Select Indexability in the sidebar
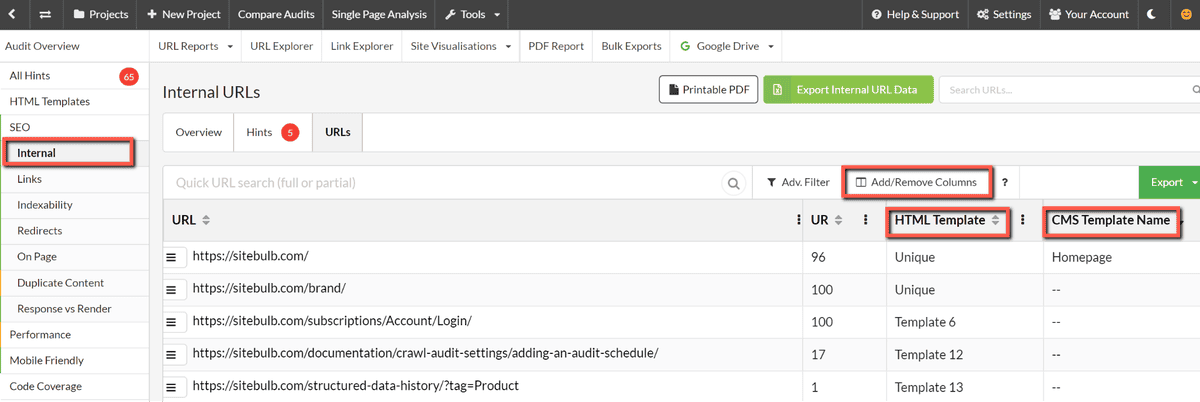The image size is (1200, 402). 45,205
